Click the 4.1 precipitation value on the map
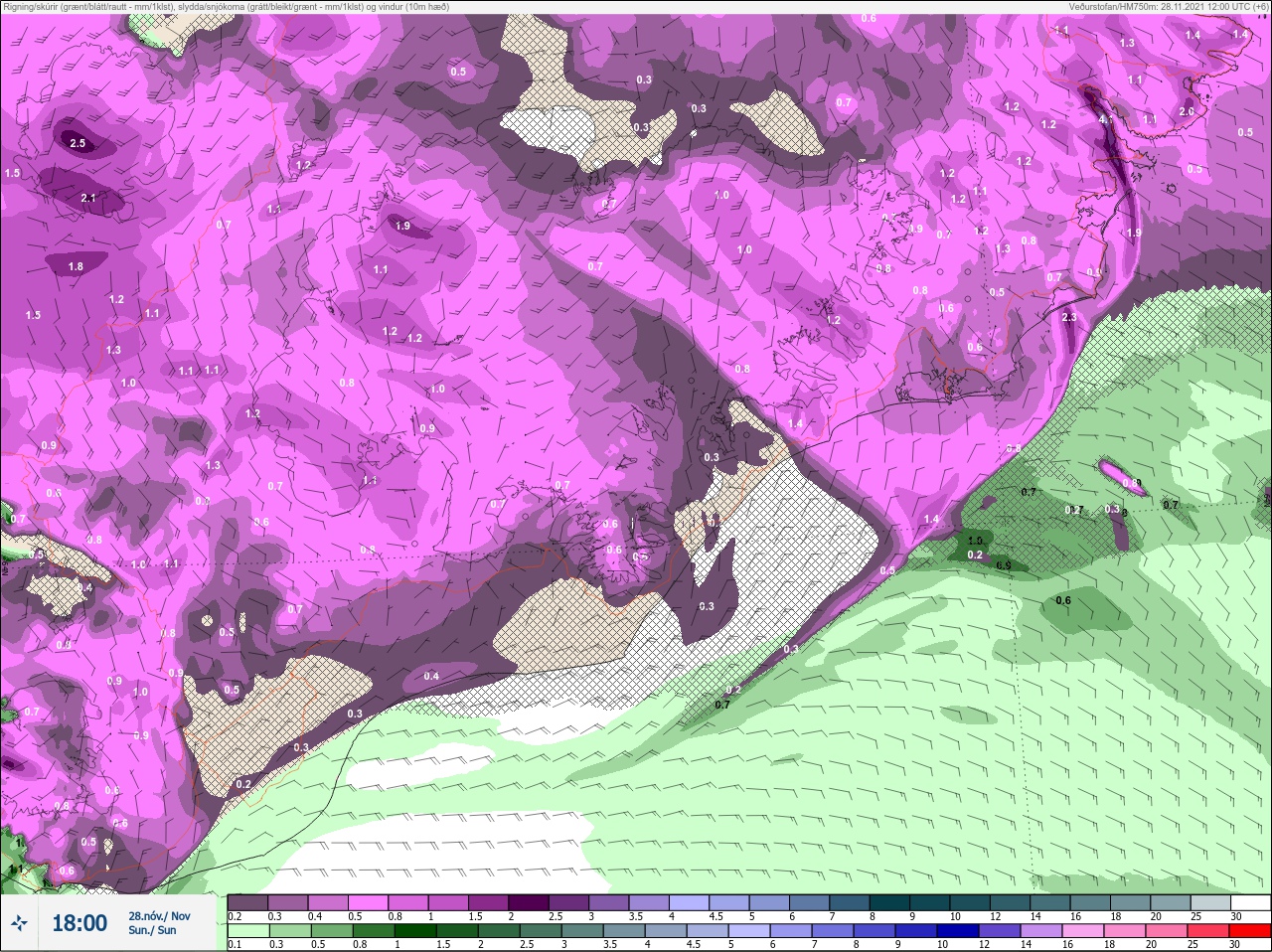Image resolution: width=1272 pixels, height=952 pixels. [x=1106, y=119]
